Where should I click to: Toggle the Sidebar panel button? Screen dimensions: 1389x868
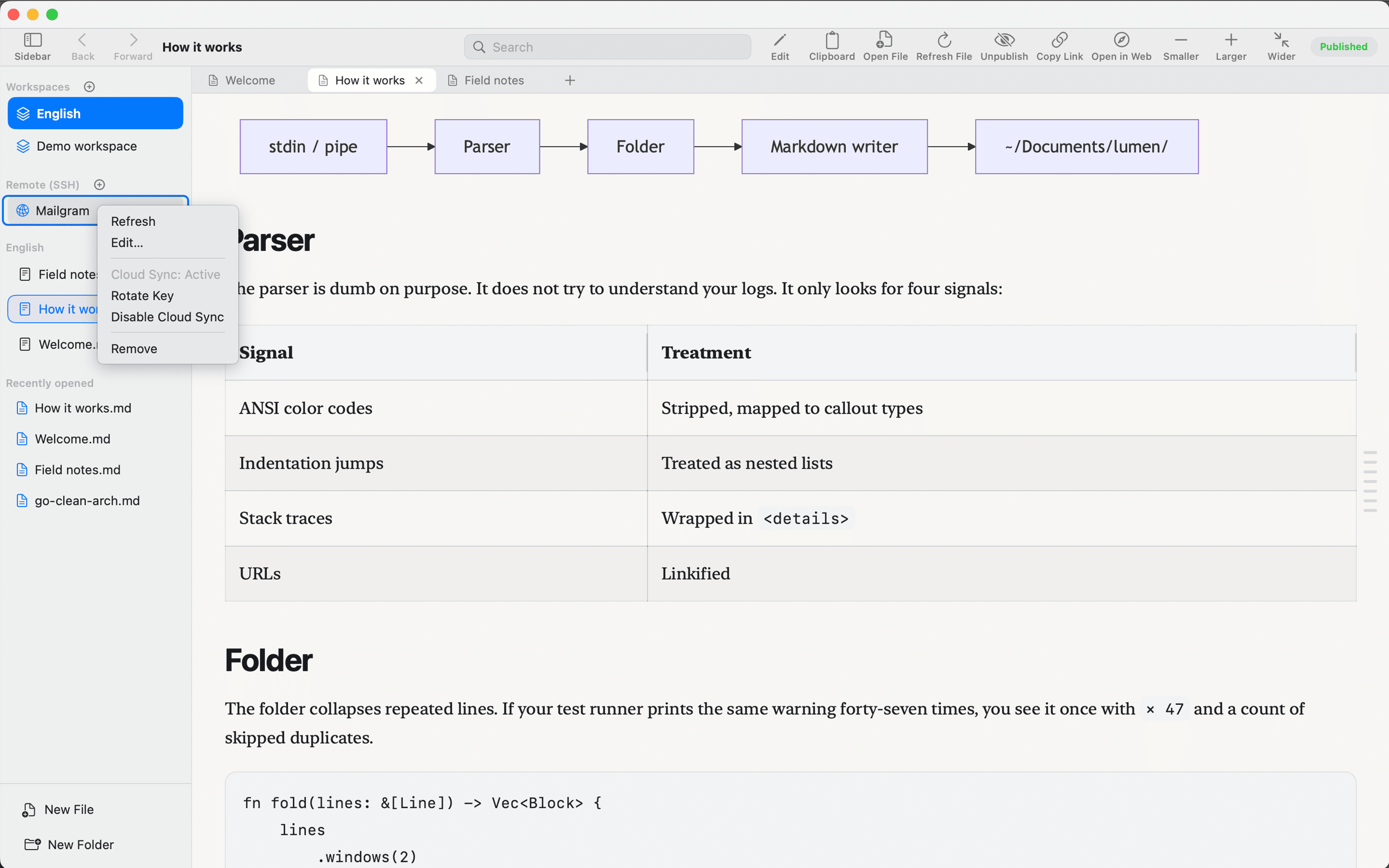pos(32,46)
